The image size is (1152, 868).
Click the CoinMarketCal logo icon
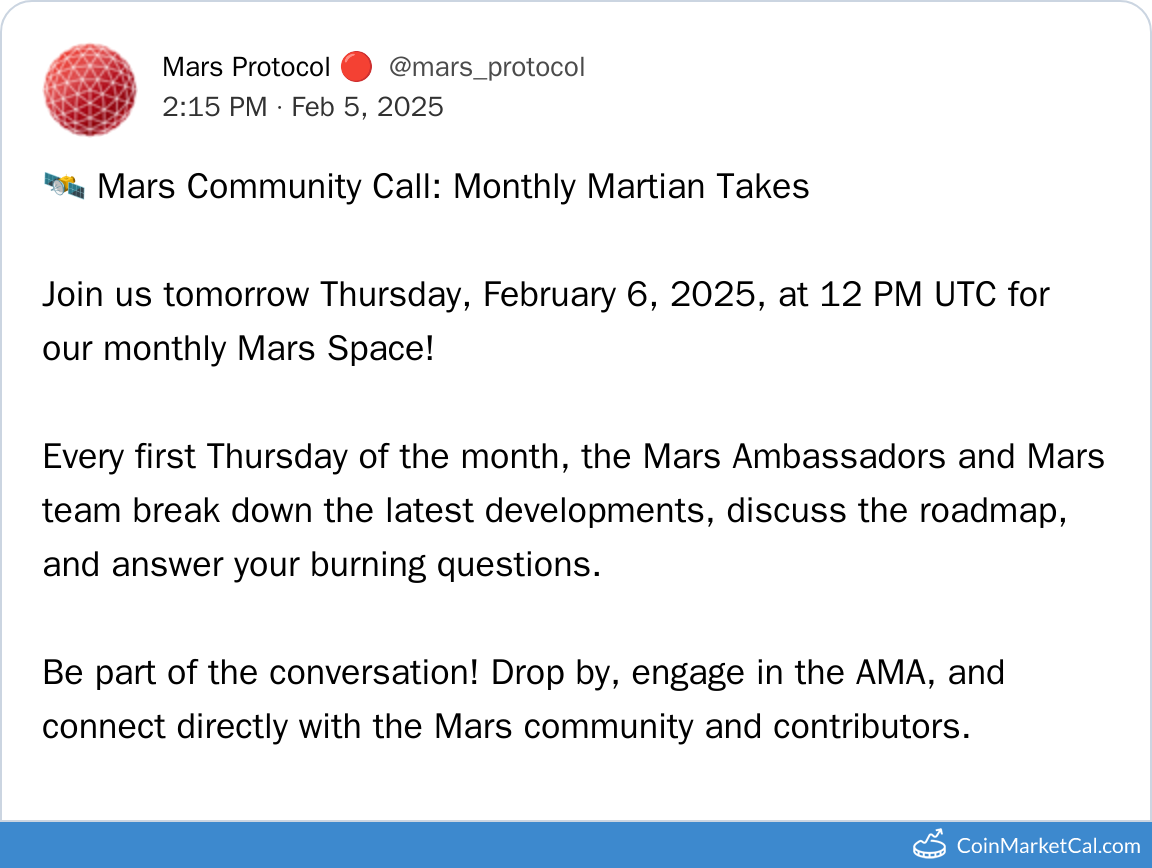(x=929, y=845)
